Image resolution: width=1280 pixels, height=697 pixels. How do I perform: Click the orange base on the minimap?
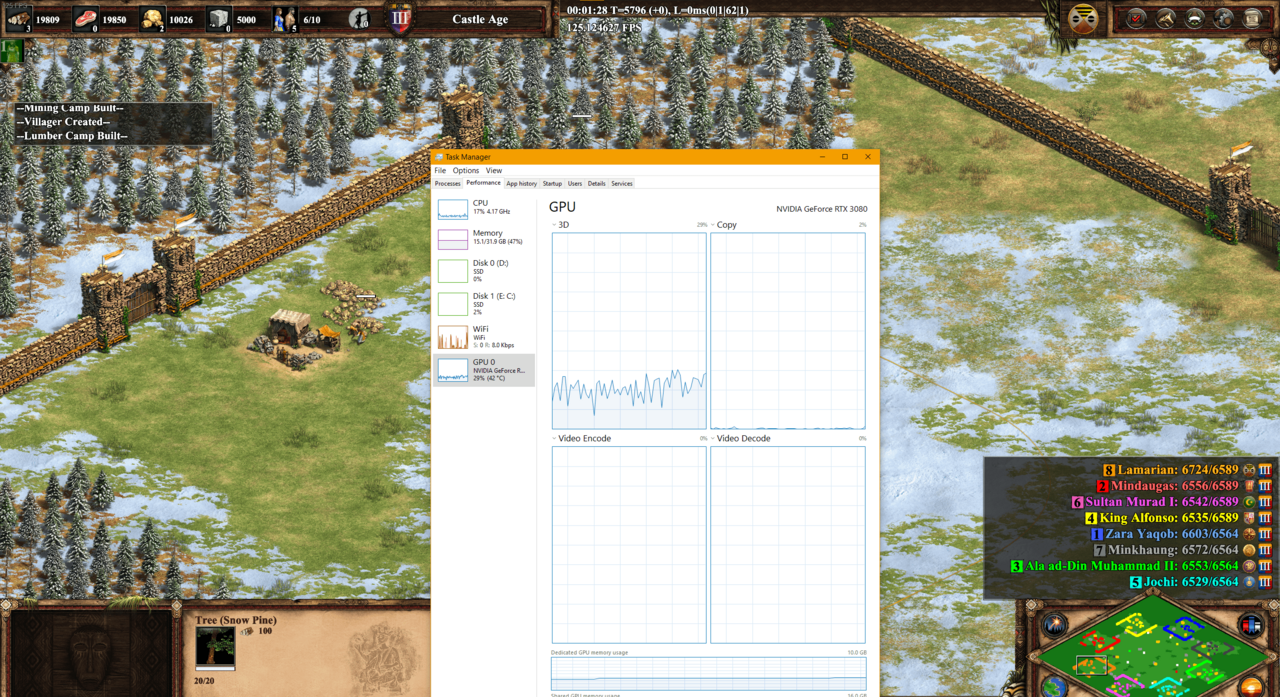pyautogui.click(x=1093, y=664)
